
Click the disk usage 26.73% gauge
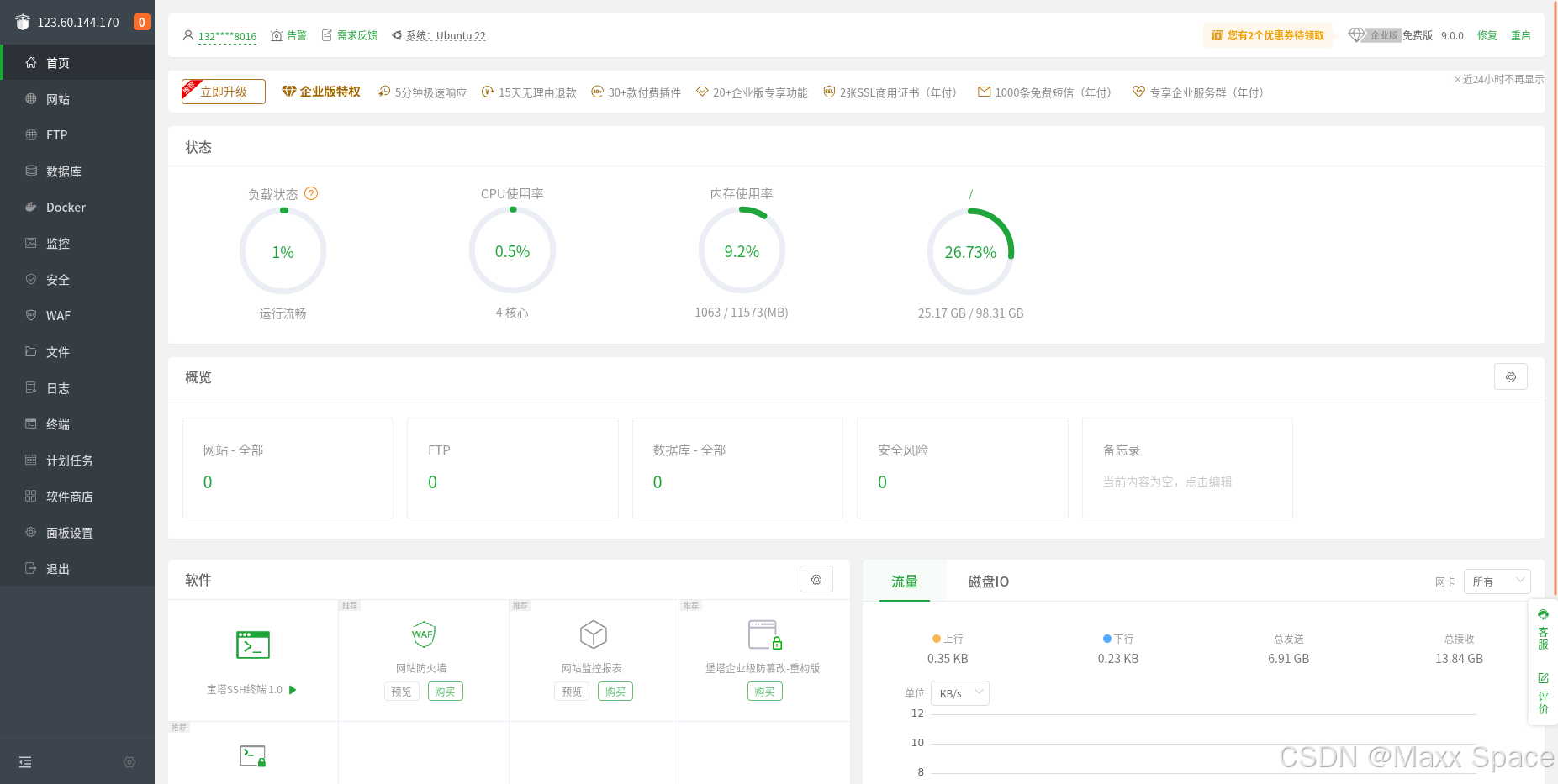pos(970,252)
